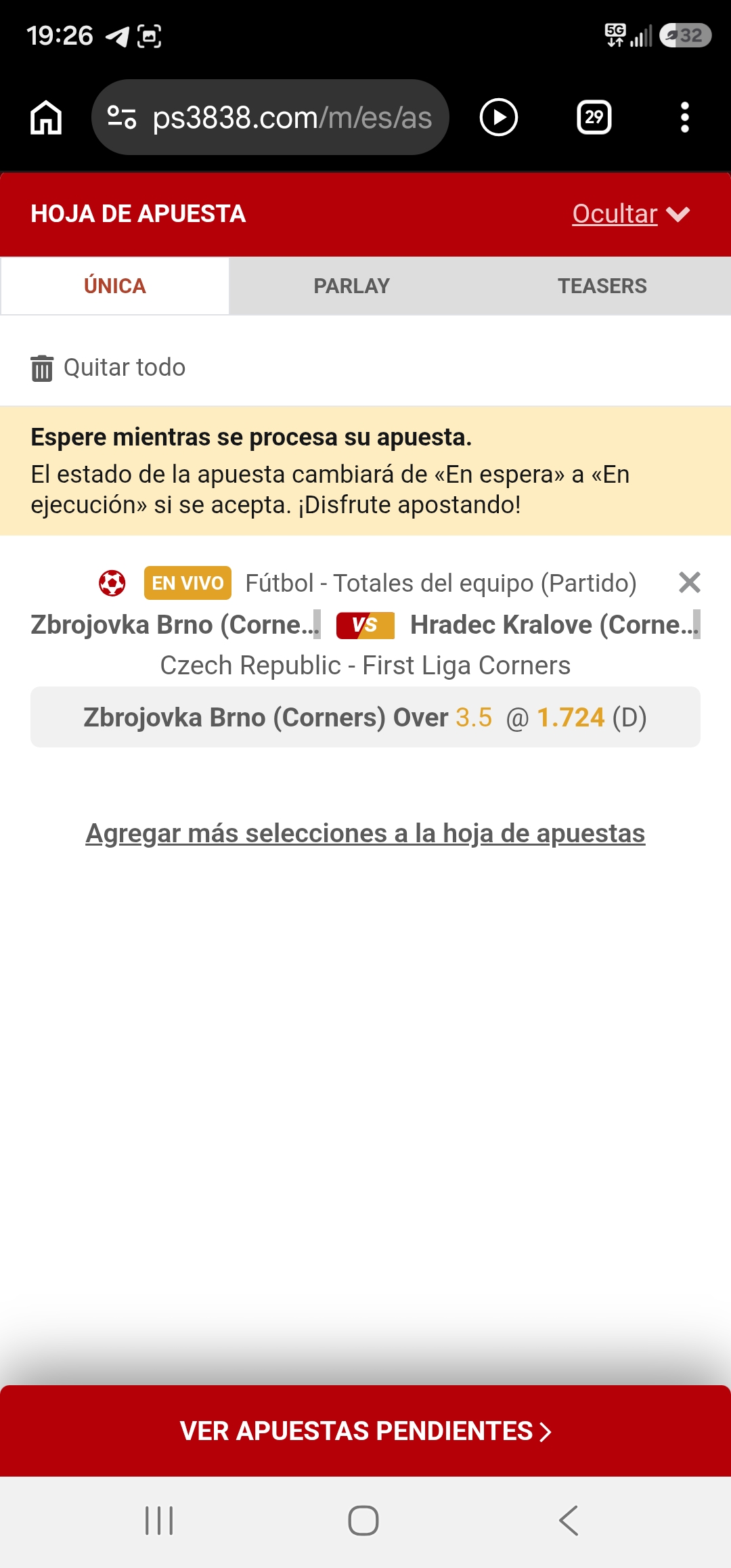Tap the EN VIVO live badge
731x1568 pixels.
(x=187, y=583)
